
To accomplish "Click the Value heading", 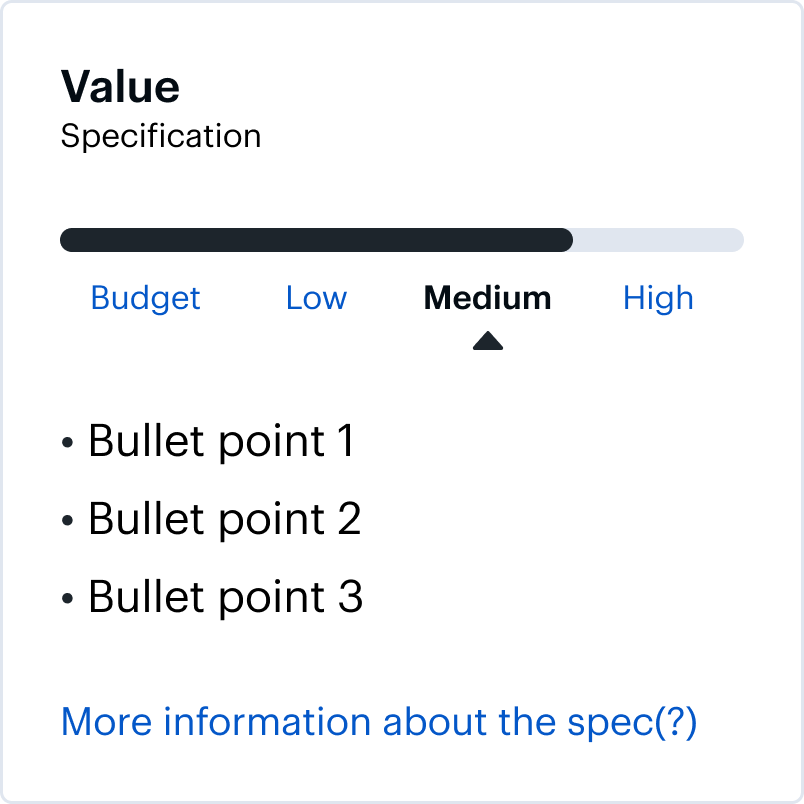I will click(x=120, y=87).
